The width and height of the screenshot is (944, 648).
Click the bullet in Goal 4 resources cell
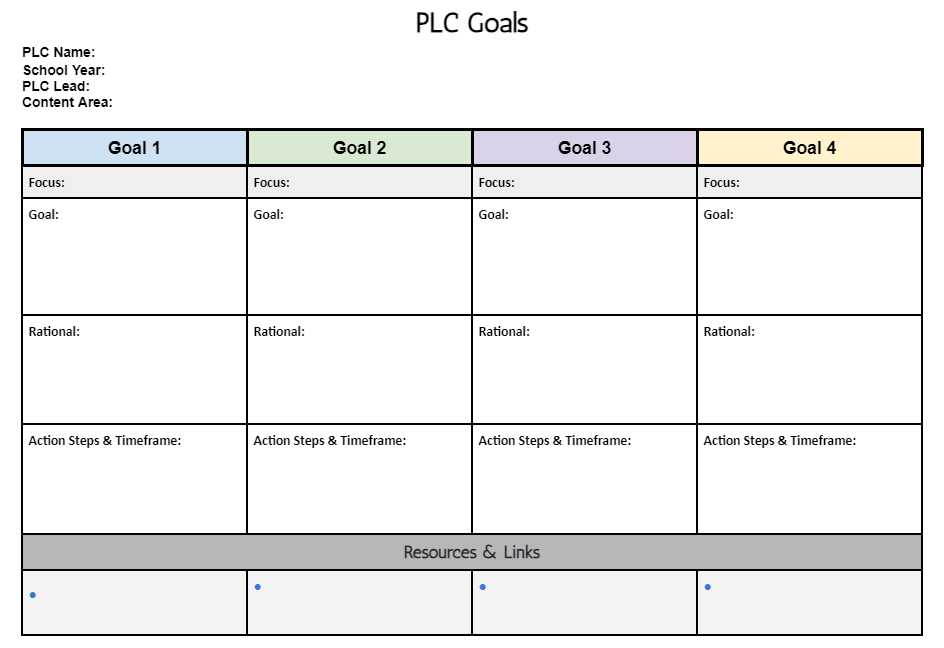click(707, 587)
